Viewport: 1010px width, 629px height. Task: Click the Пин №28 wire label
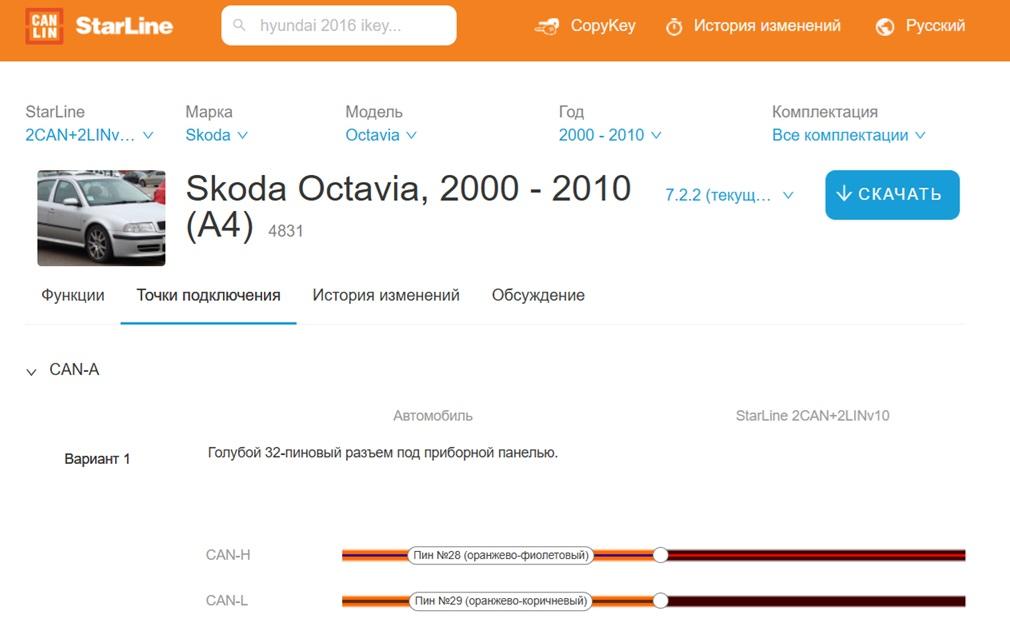point(500,555)
